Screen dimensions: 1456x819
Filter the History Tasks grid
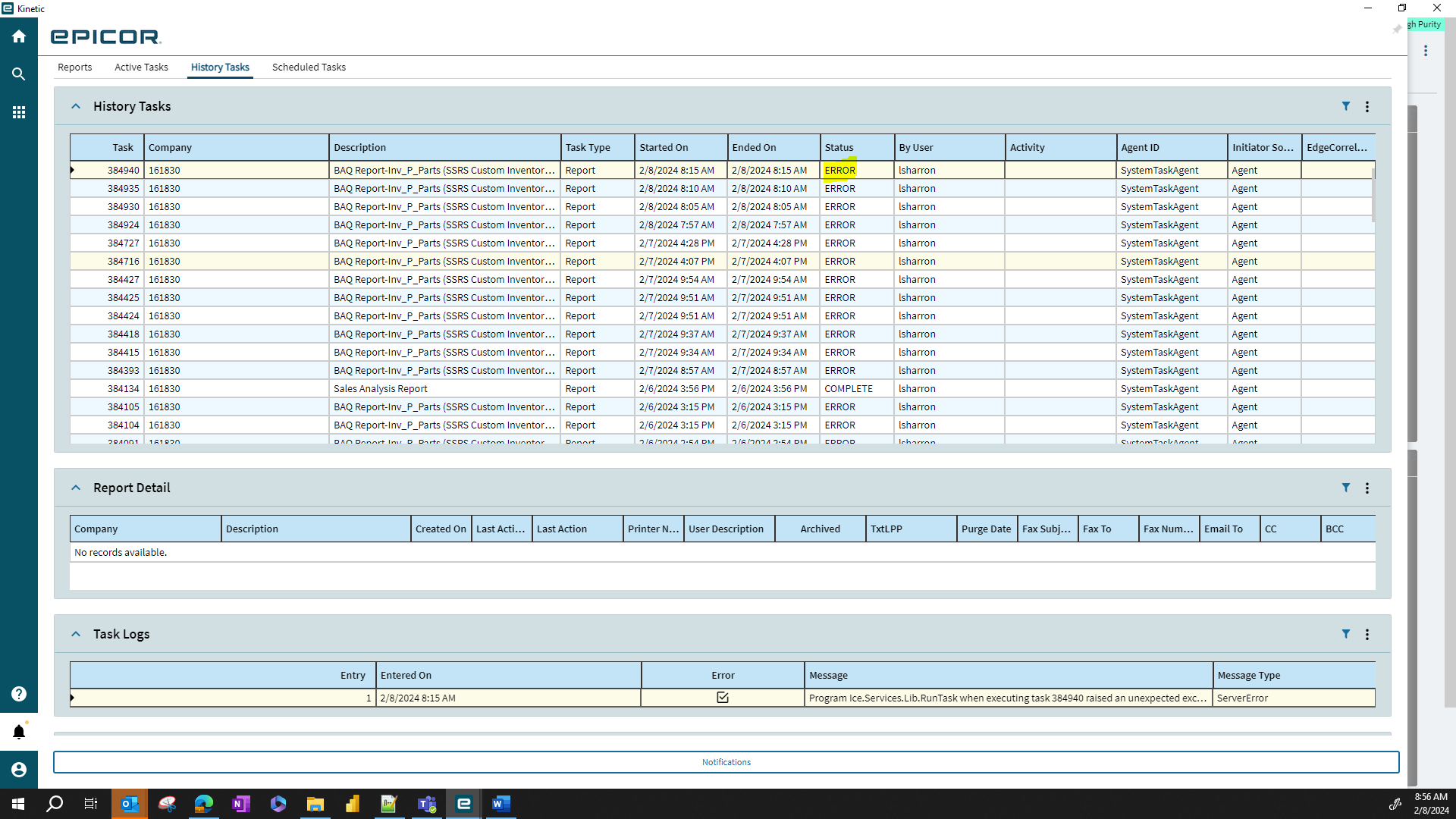[1346, 106]
